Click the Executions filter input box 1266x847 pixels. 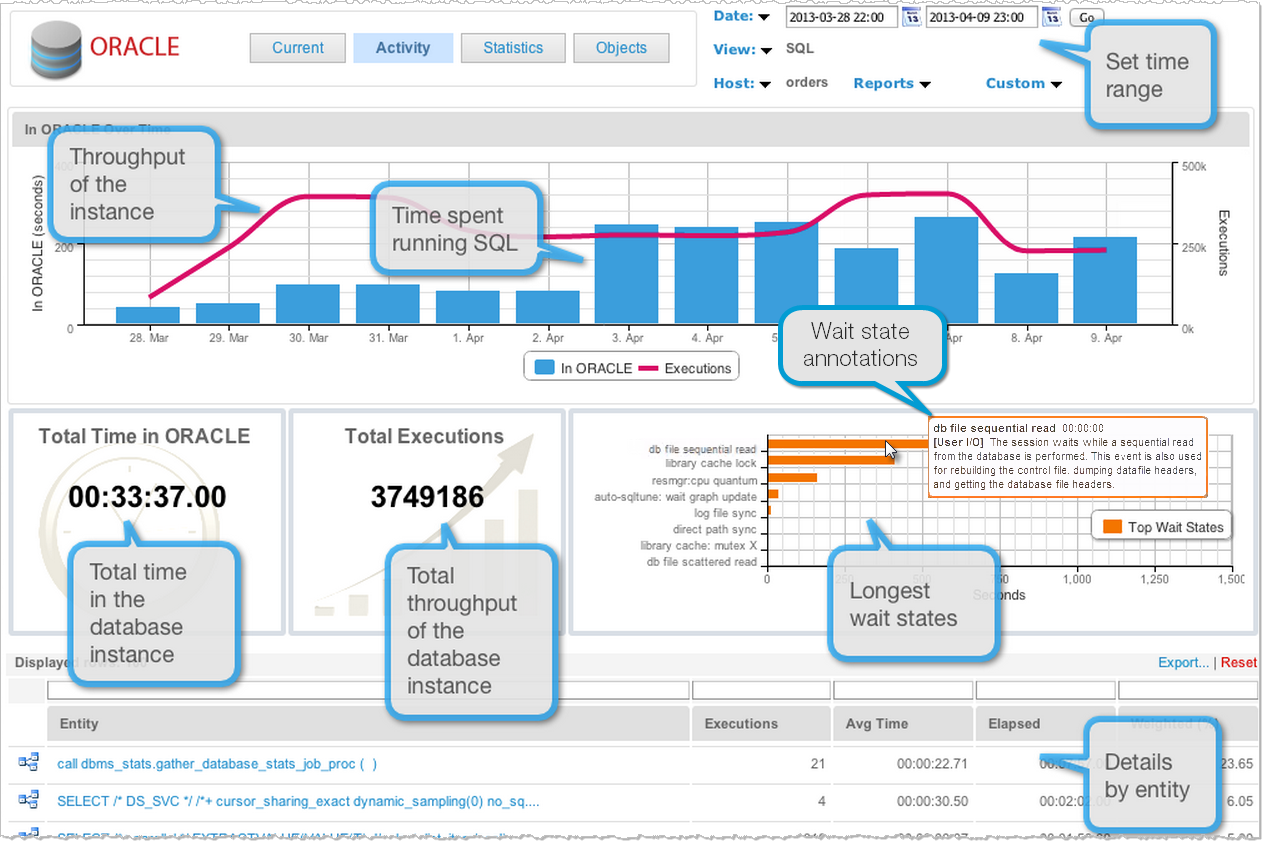pyautogui.click(x=761, y=690)
